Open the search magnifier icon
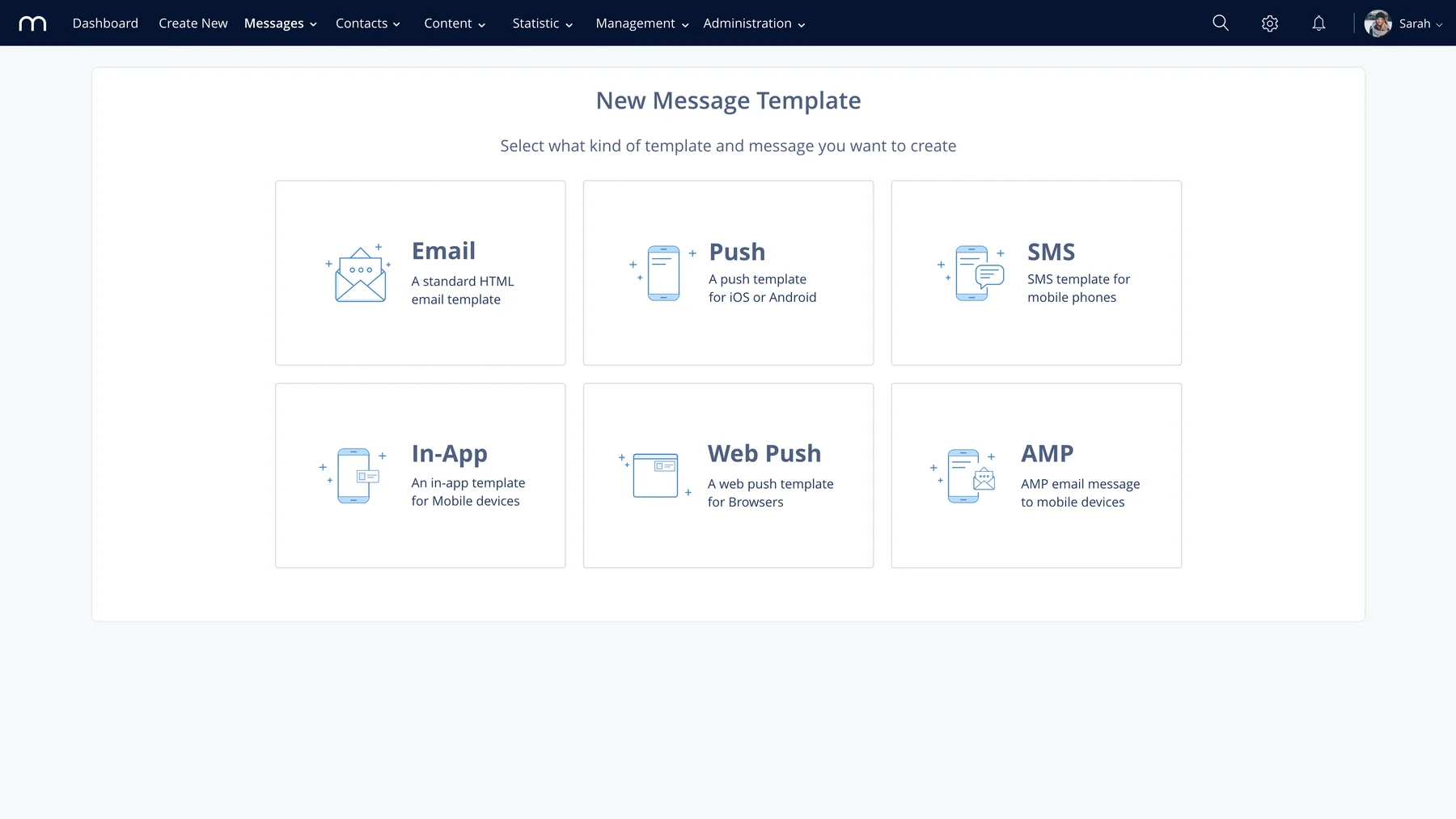This screenshot has width=1456, height=819. 1221,23
